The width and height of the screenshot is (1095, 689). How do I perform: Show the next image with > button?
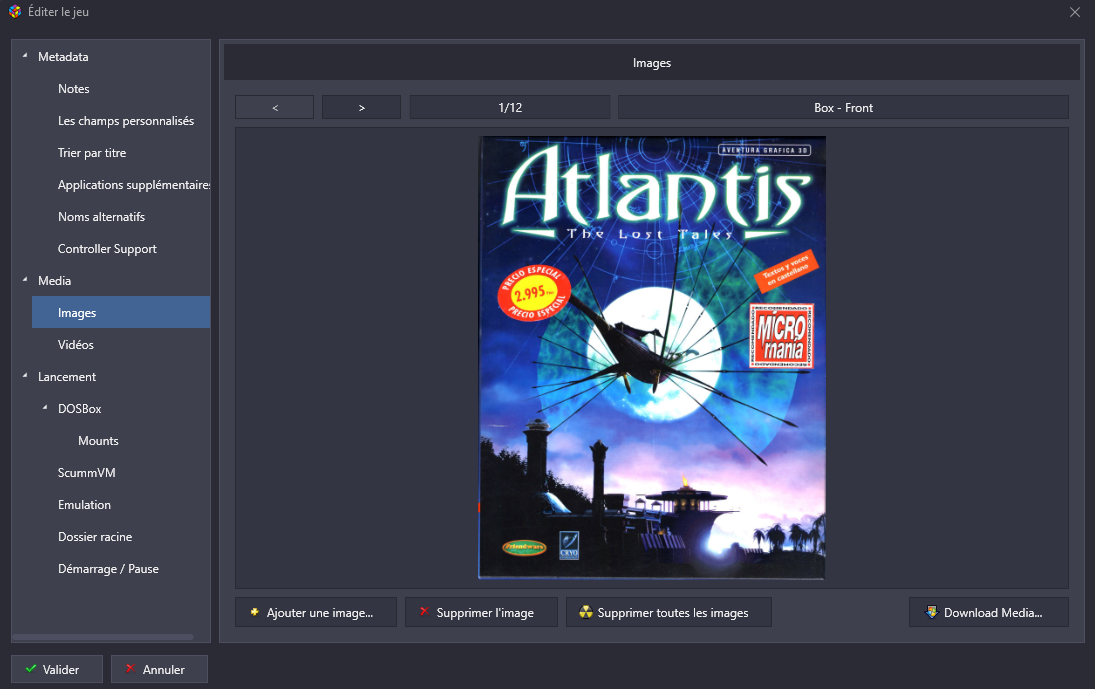[361, 108]
